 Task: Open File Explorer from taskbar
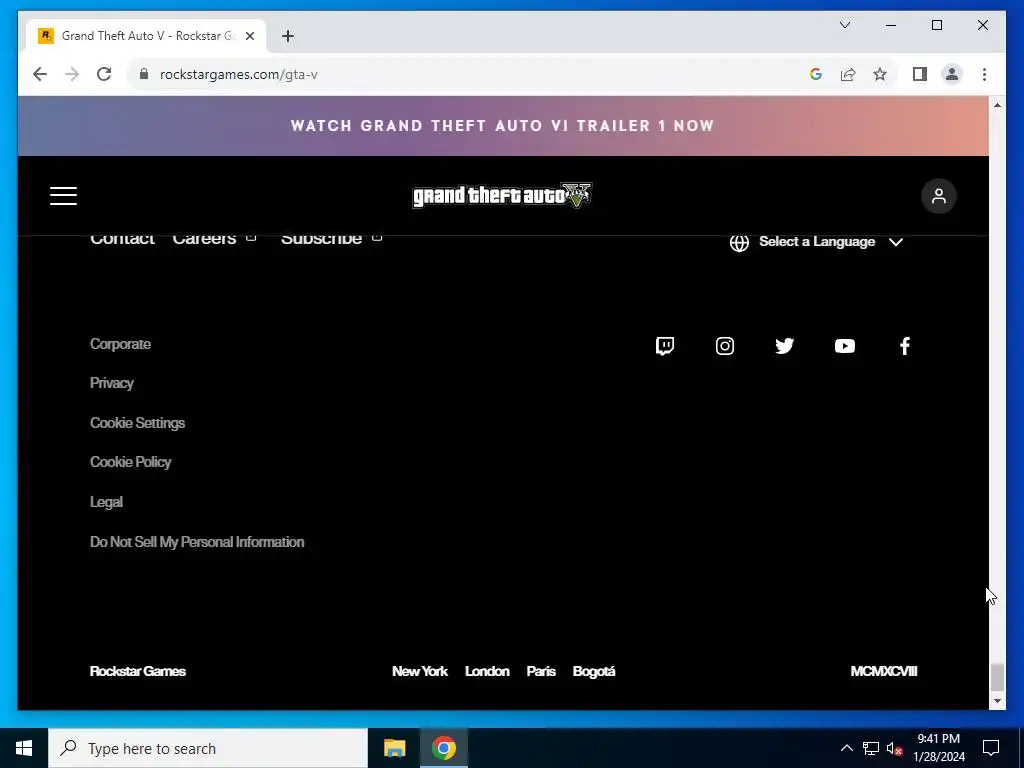[x=394, y=748]
